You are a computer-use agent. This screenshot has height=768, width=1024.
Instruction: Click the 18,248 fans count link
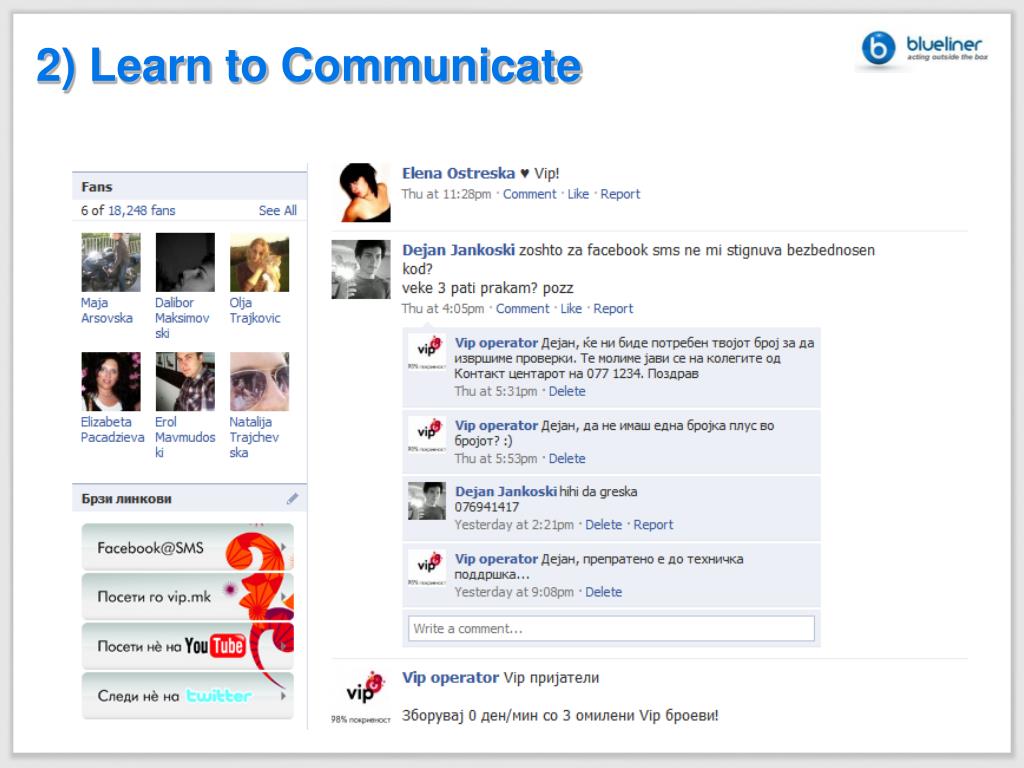click(142, 210)
